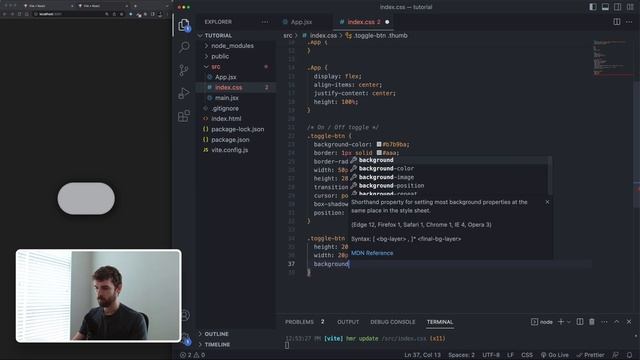The image size is (640, 360).
Task: Customize layout icon in title bar
Action: click(630, 7)
